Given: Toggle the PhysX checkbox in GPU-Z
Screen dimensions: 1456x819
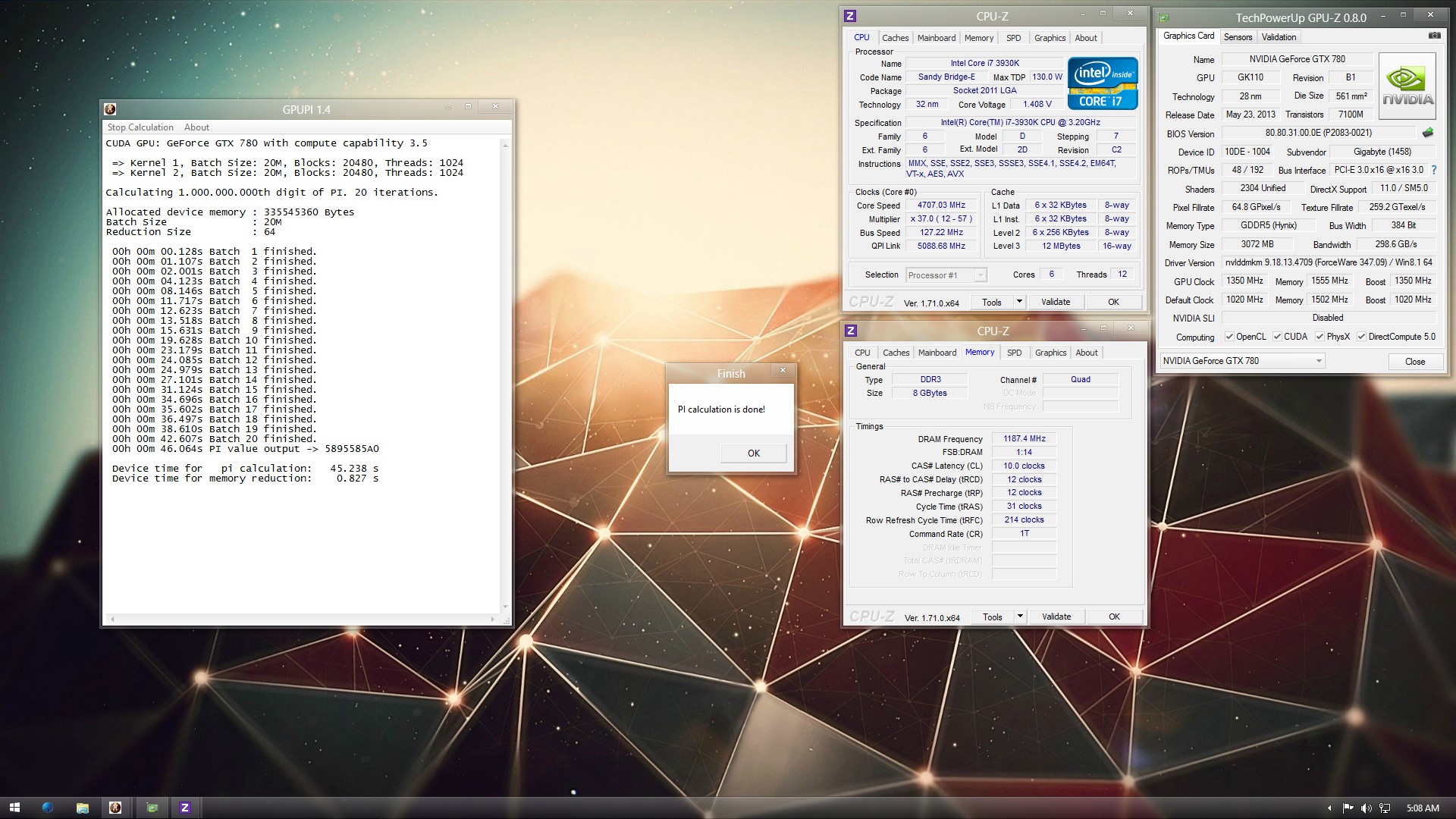Looking at the screenshot, I should coord(1319,337).
